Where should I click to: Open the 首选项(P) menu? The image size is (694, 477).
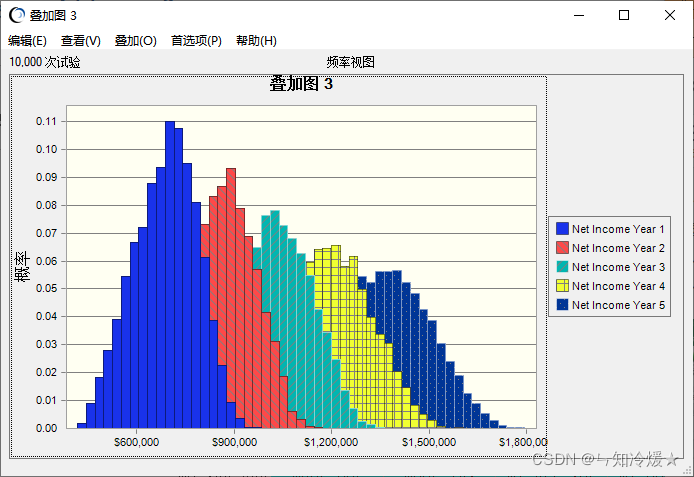(x=196, y=41)
